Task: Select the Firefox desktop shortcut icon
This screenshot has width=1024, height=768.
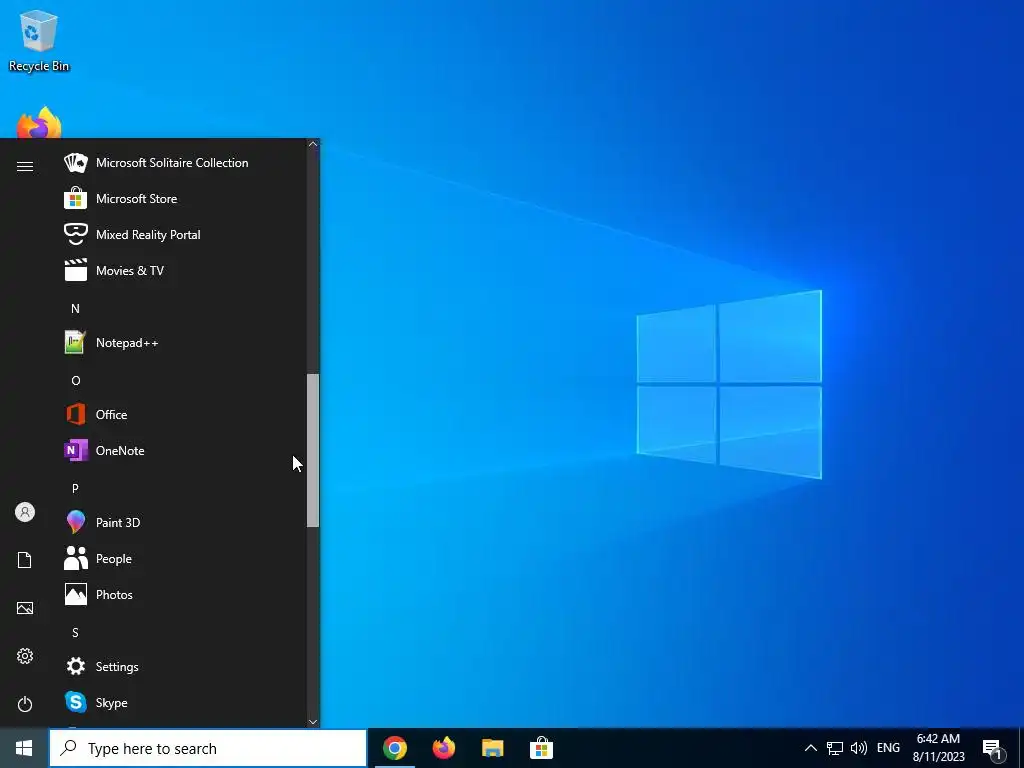Action: point(39,123)
